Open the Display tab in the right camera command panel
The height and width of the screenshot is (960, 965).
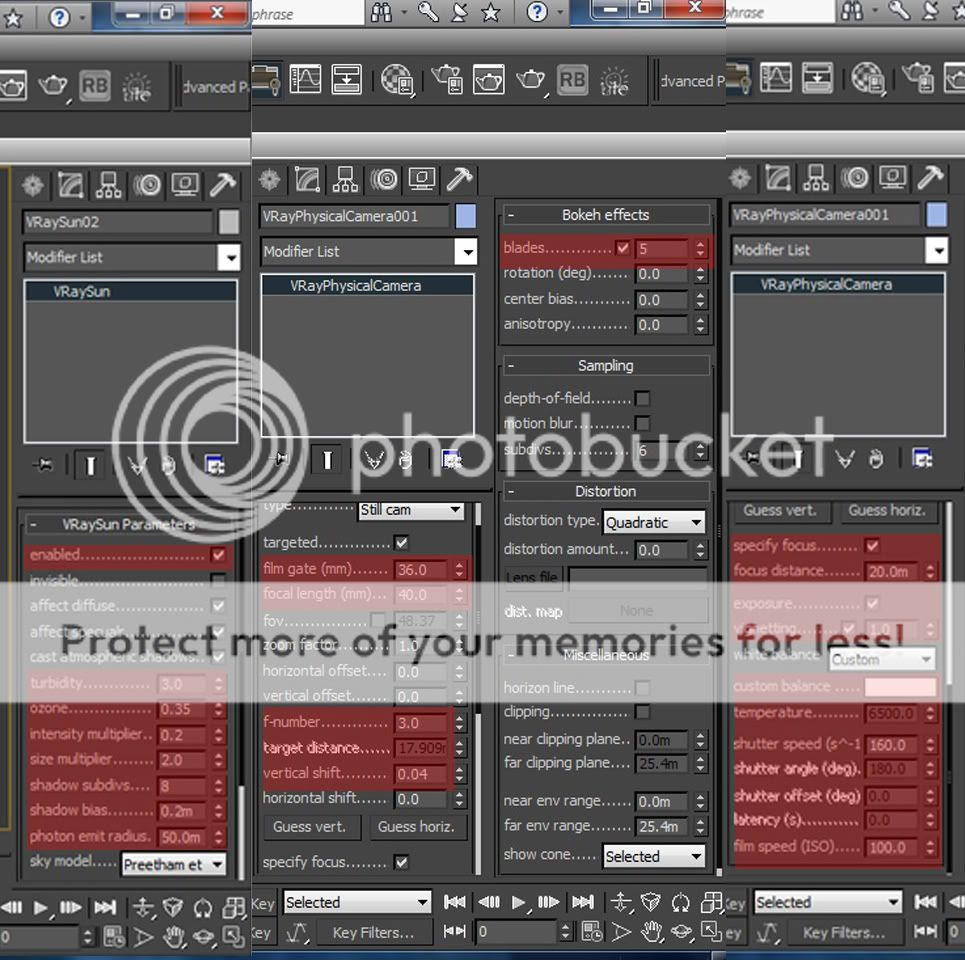click(892, 178)
